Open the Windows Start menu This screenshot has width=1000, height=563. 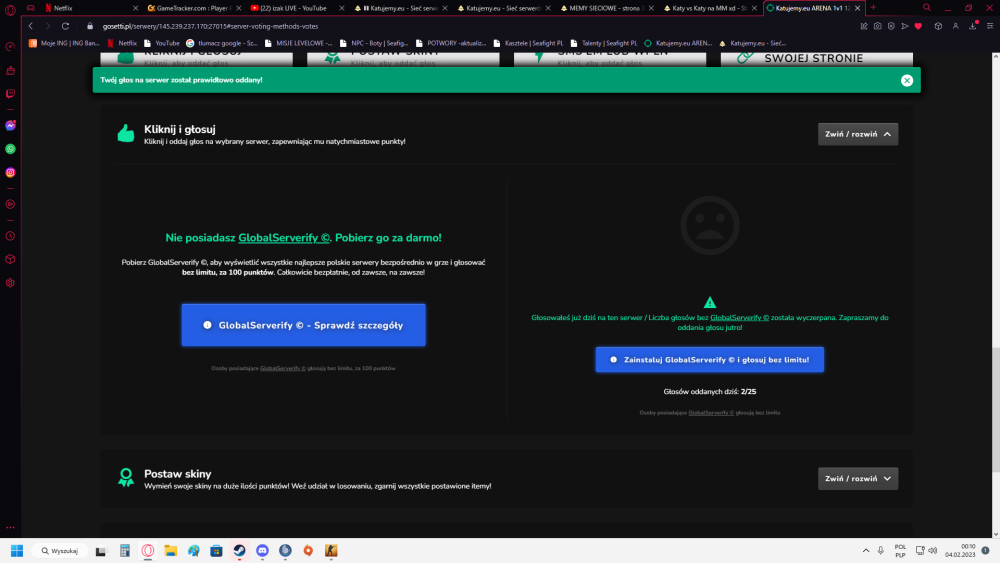point(17,551)
